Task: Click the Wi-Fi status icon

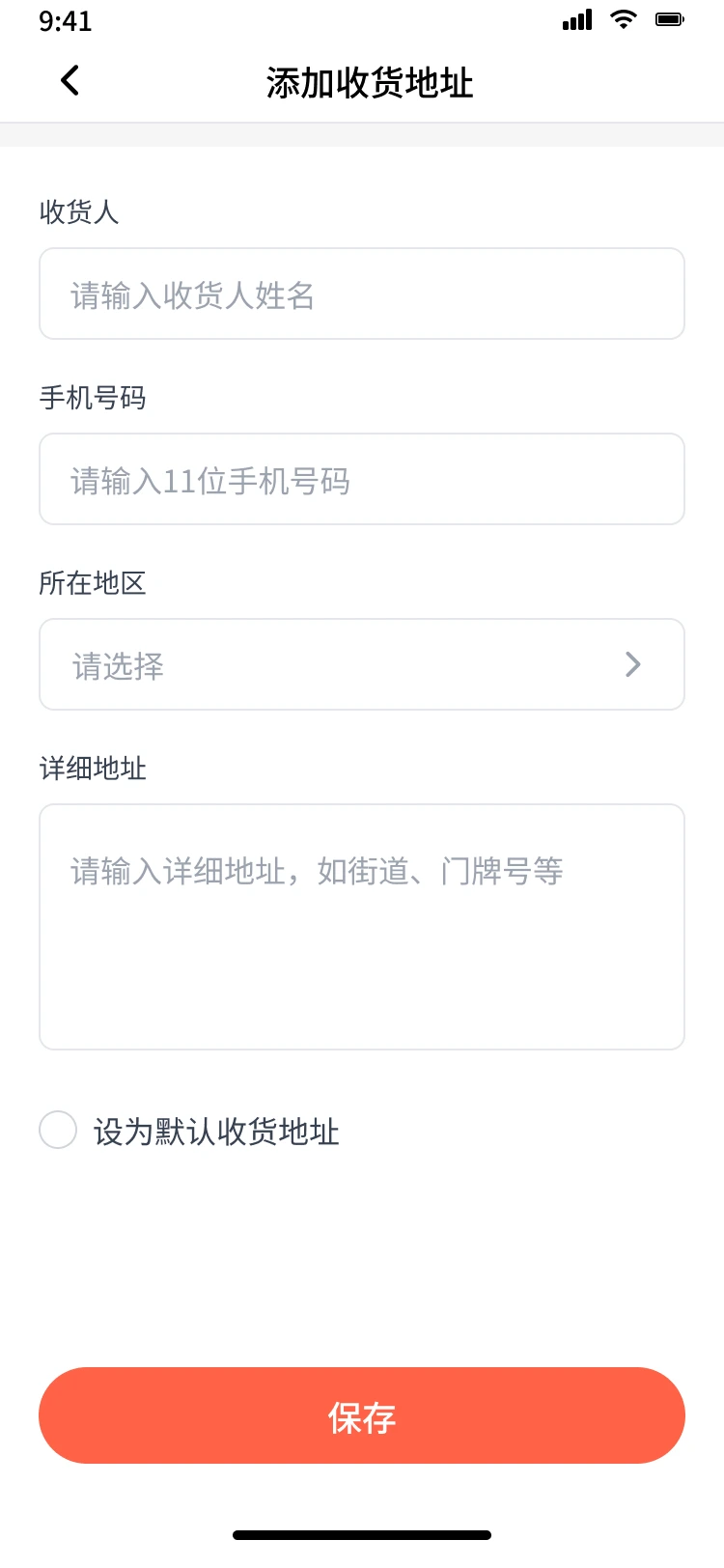Action: coord(624,19)
